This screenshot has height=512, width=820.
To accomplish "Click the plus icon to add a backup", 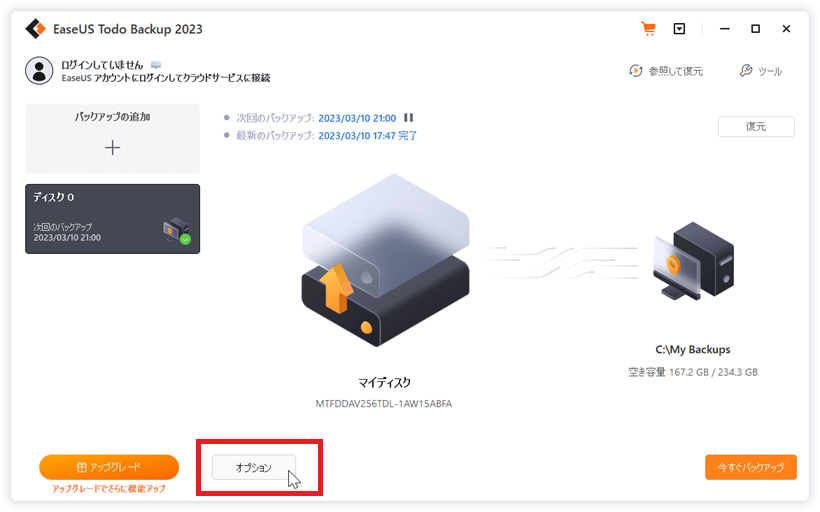I will point(112,147).
